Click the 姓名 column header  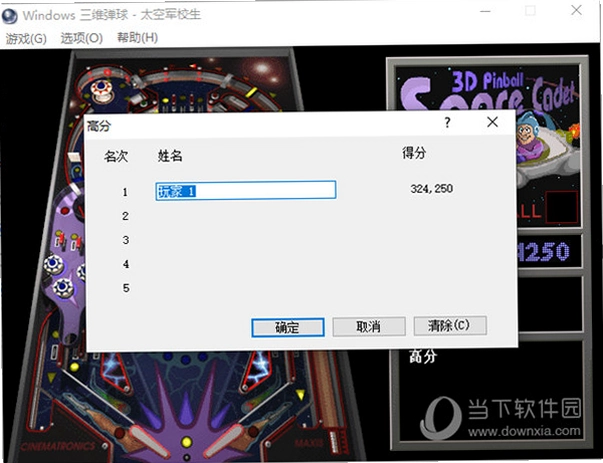coord(170,156)
